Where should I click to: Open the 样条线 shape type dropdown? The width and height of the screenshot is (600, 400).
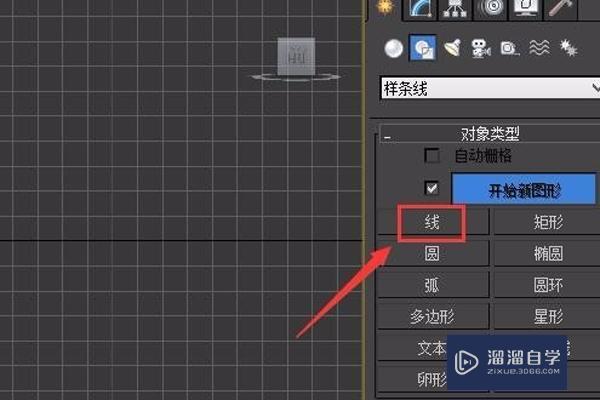pyautogui.click(x=490, y=88)
